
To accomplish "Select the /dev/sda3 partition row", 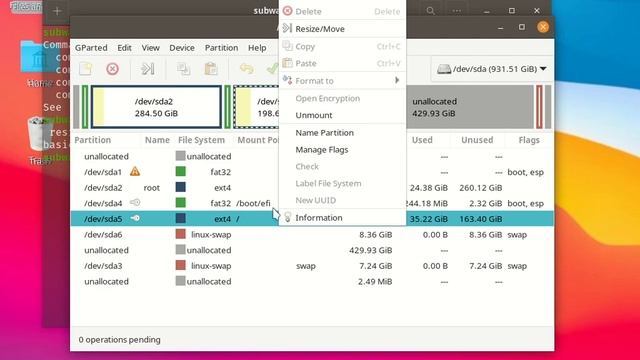I will 312,266.
